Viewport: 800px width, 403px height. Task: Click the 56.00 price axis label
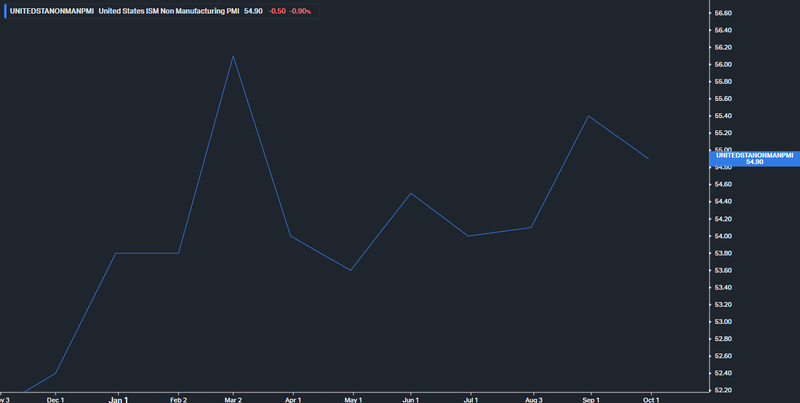click(723, 64)
